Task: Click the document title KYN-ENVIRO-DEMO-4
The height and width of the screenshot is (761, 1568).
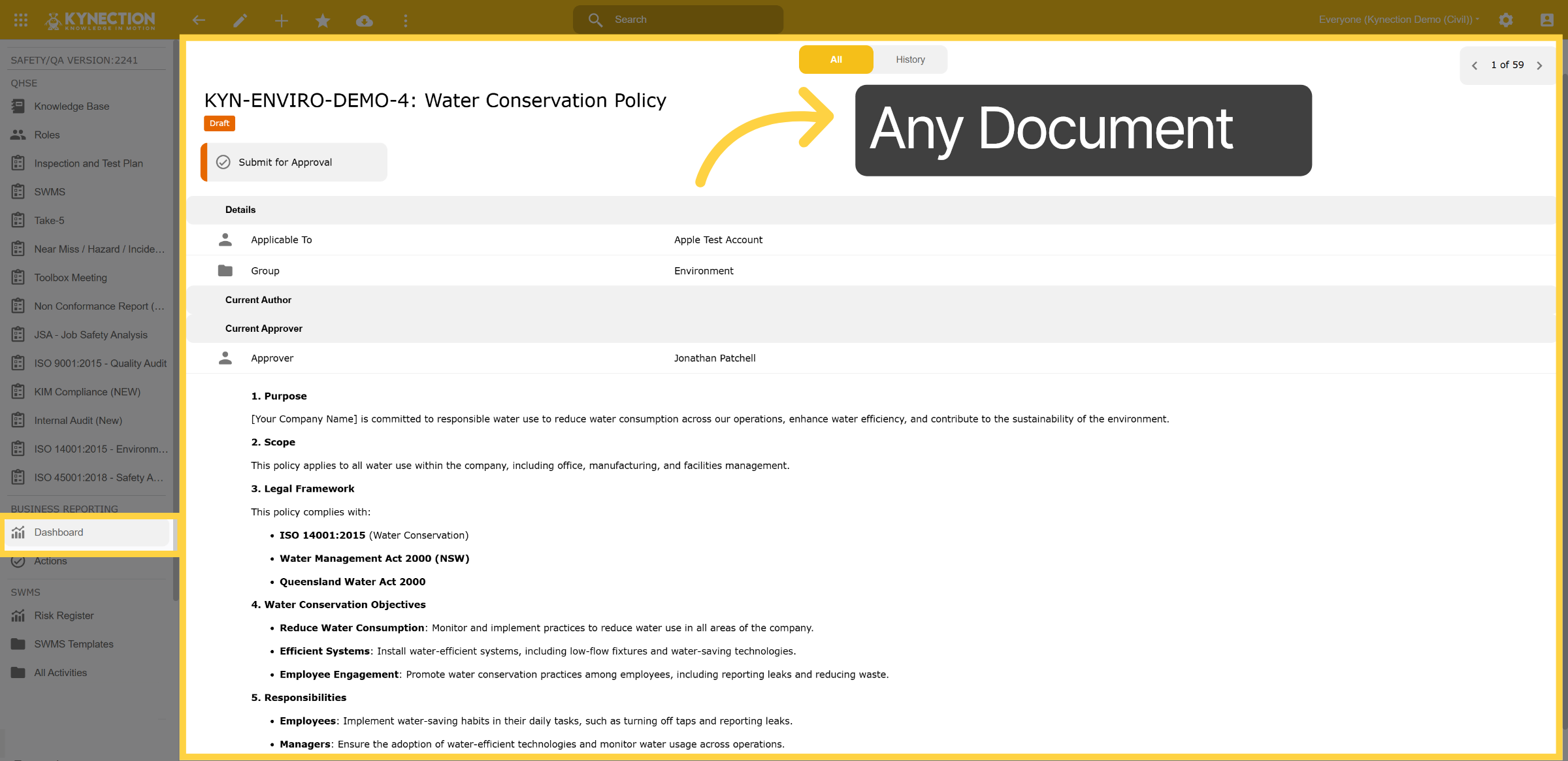Action: 435,101
